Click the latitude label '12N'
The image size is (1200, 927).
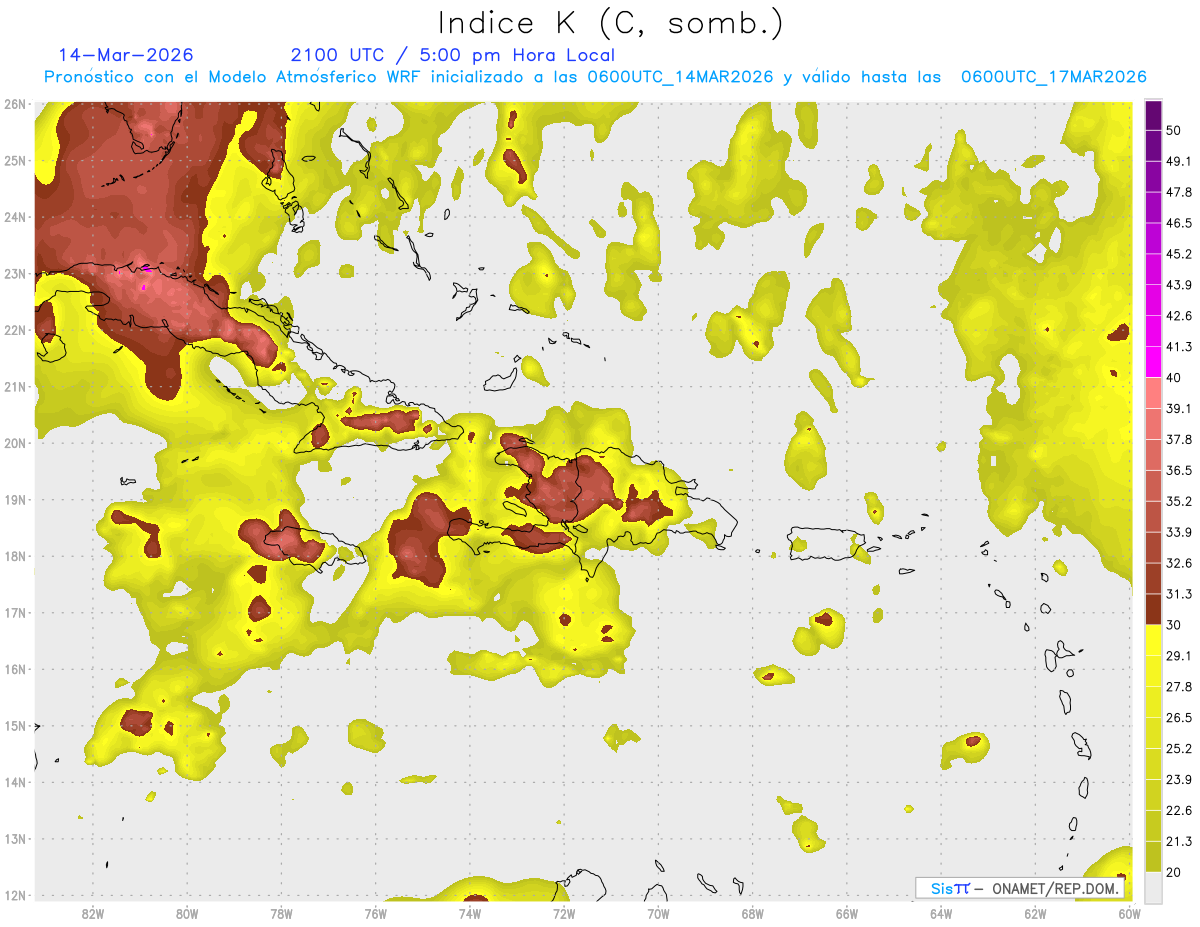point(15,896)
